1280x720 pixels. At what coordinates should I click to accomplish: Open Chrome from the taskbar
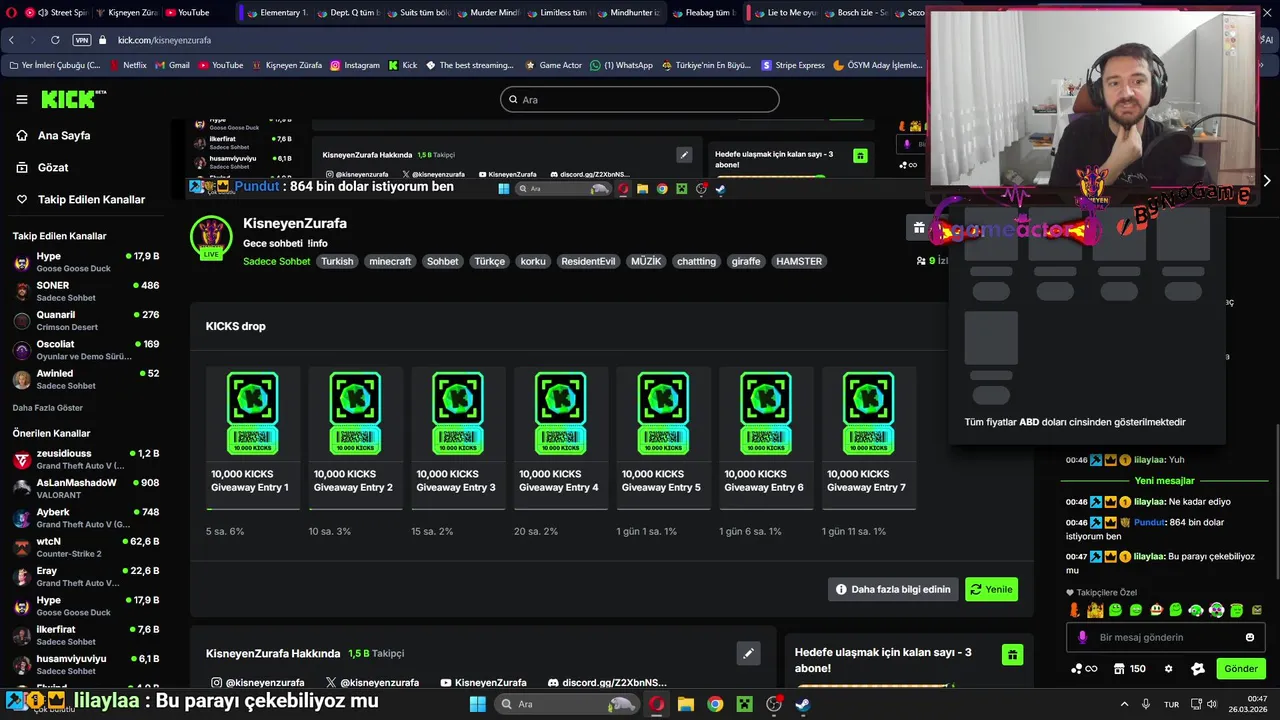714,704
